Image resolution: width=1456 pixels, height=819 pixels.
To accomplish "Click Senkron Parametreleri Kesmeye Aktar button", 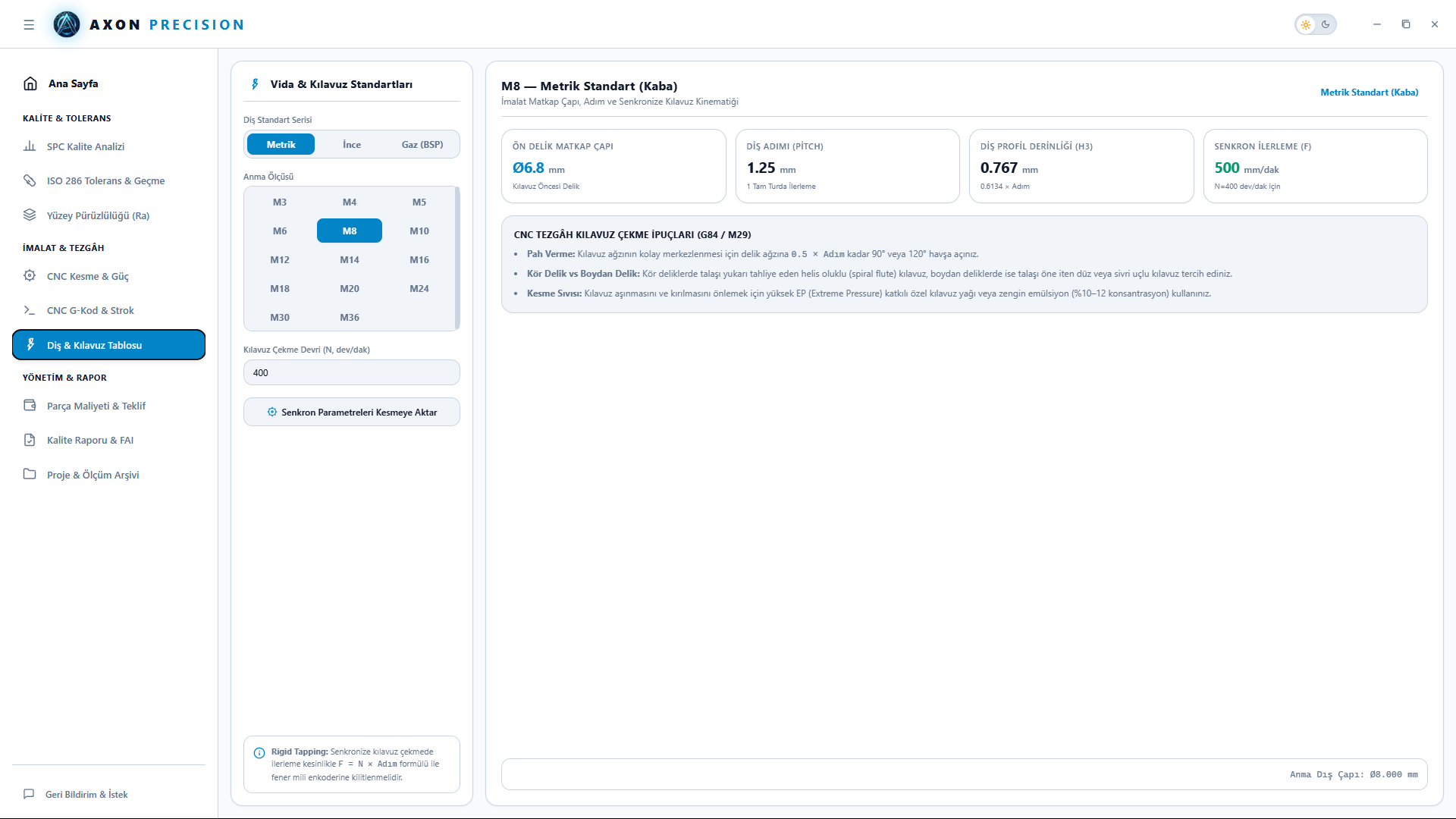I will pos(352,412).
